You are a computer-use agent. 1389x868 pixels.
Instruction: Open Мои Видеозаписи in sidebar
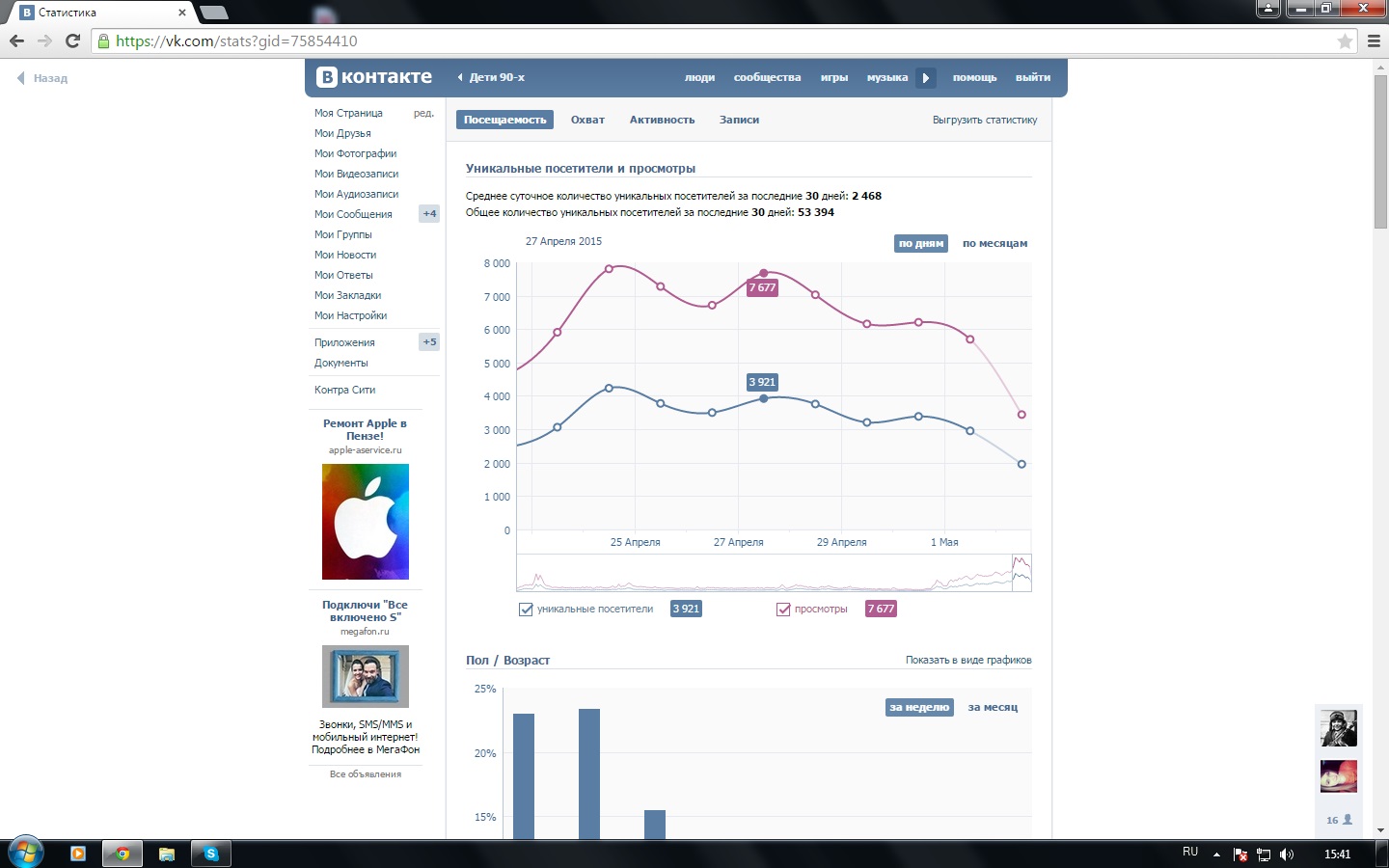point(356,174)
